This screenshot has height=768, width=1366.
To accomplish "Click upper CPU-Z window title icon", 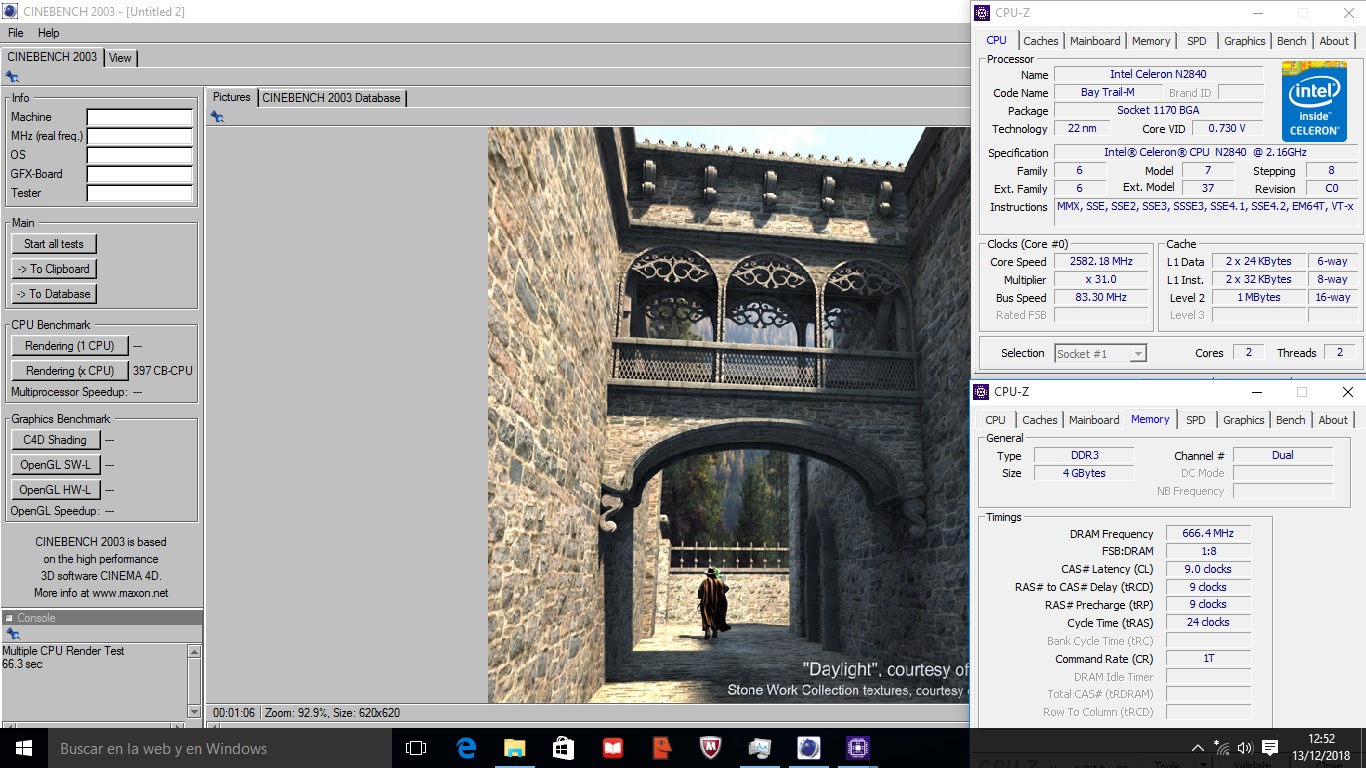I will point(981,13).
